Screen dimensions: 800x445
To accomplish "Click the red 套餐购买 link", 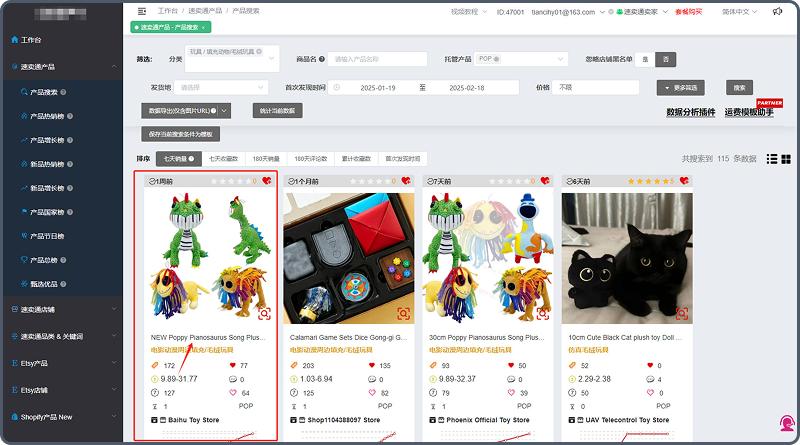I will [688, 12].
